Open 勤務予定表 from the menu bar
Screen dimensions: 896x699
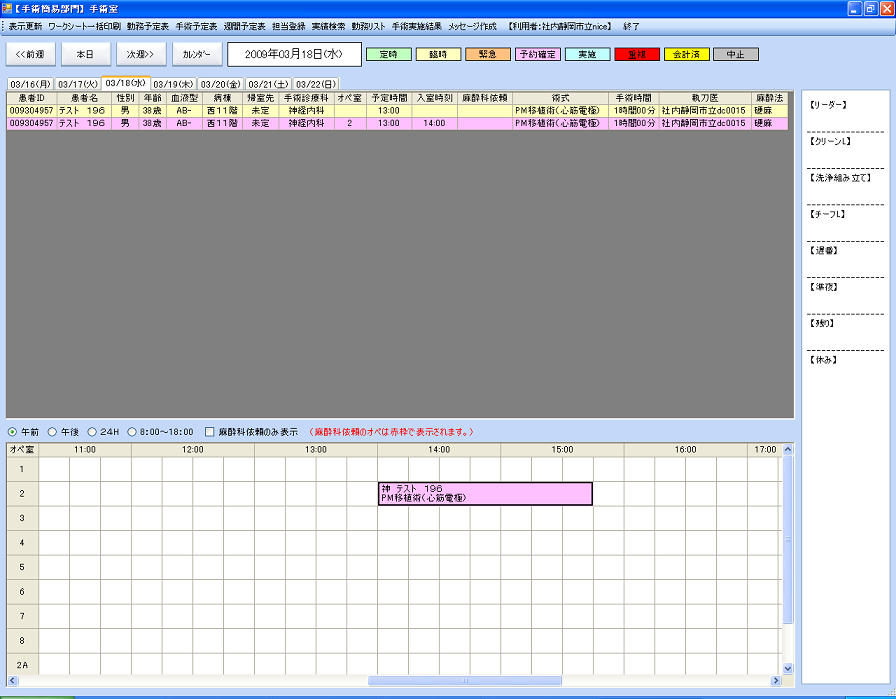pos(148,26)
